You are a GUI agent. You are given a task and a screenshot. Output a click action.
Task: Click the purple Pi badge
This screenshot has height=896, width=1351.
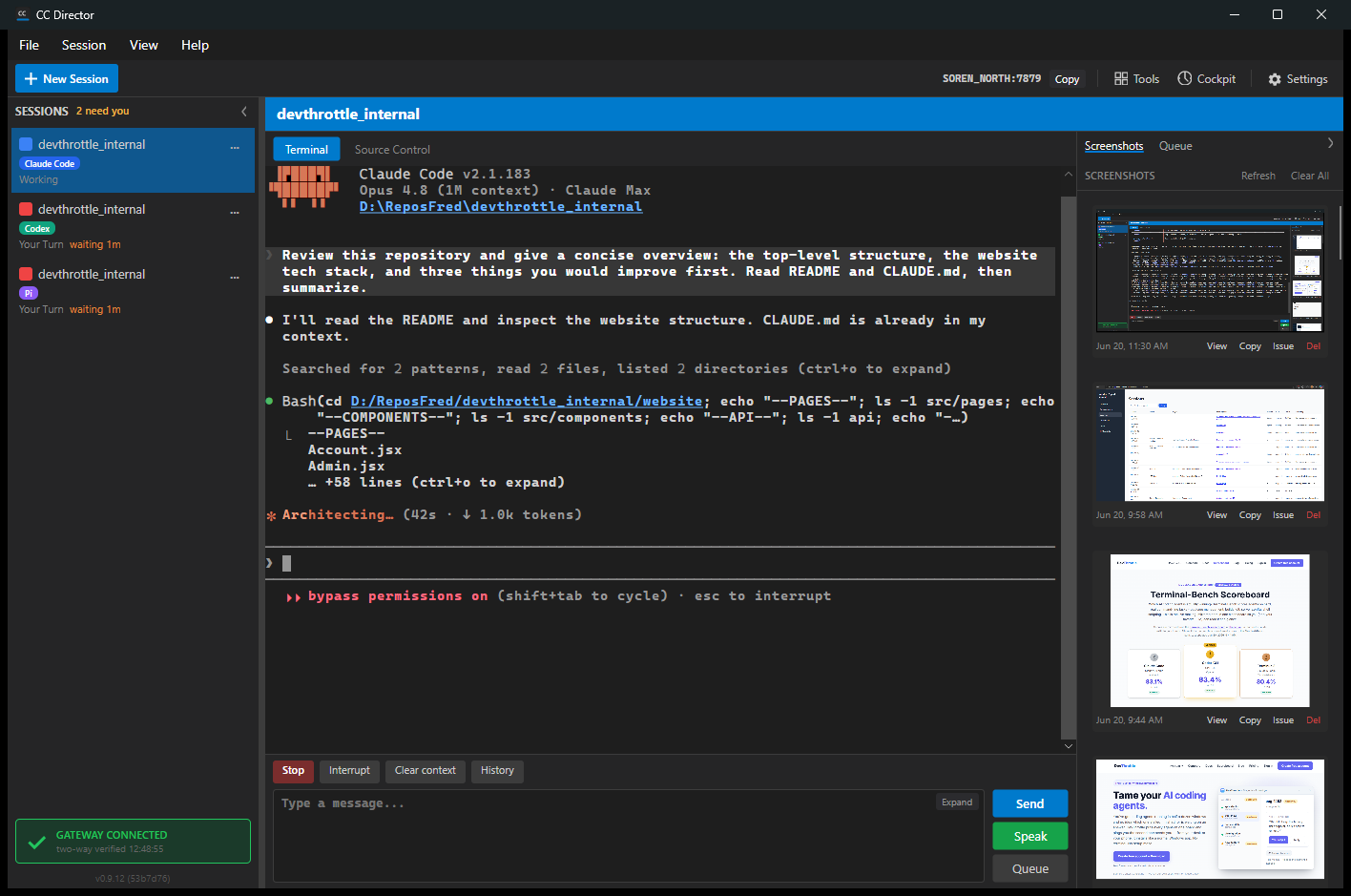pos(29,294)
